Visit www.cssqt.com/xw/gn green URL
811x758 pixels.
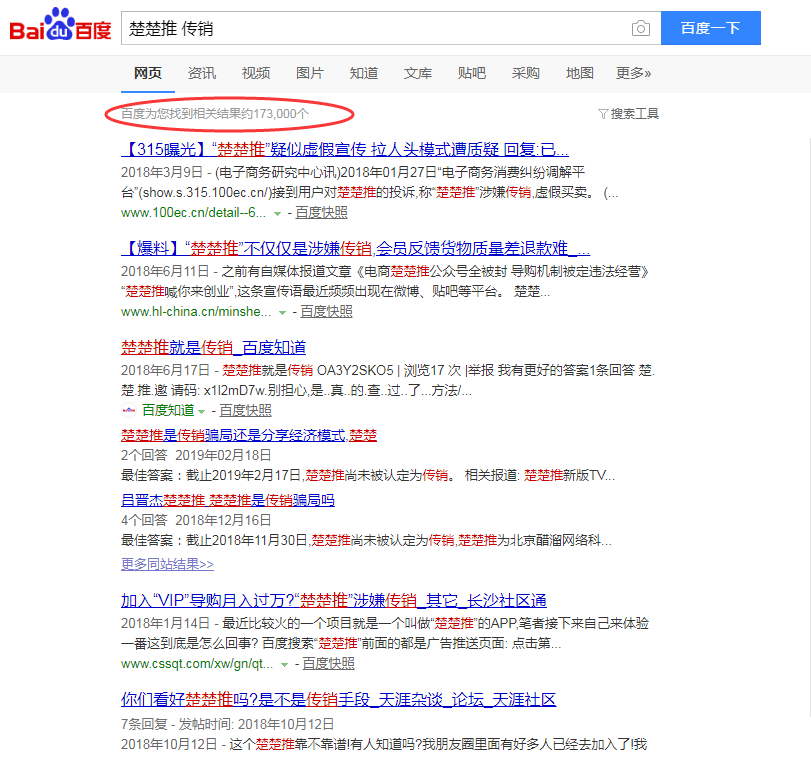pyautogui.click(x=197, y=664)
